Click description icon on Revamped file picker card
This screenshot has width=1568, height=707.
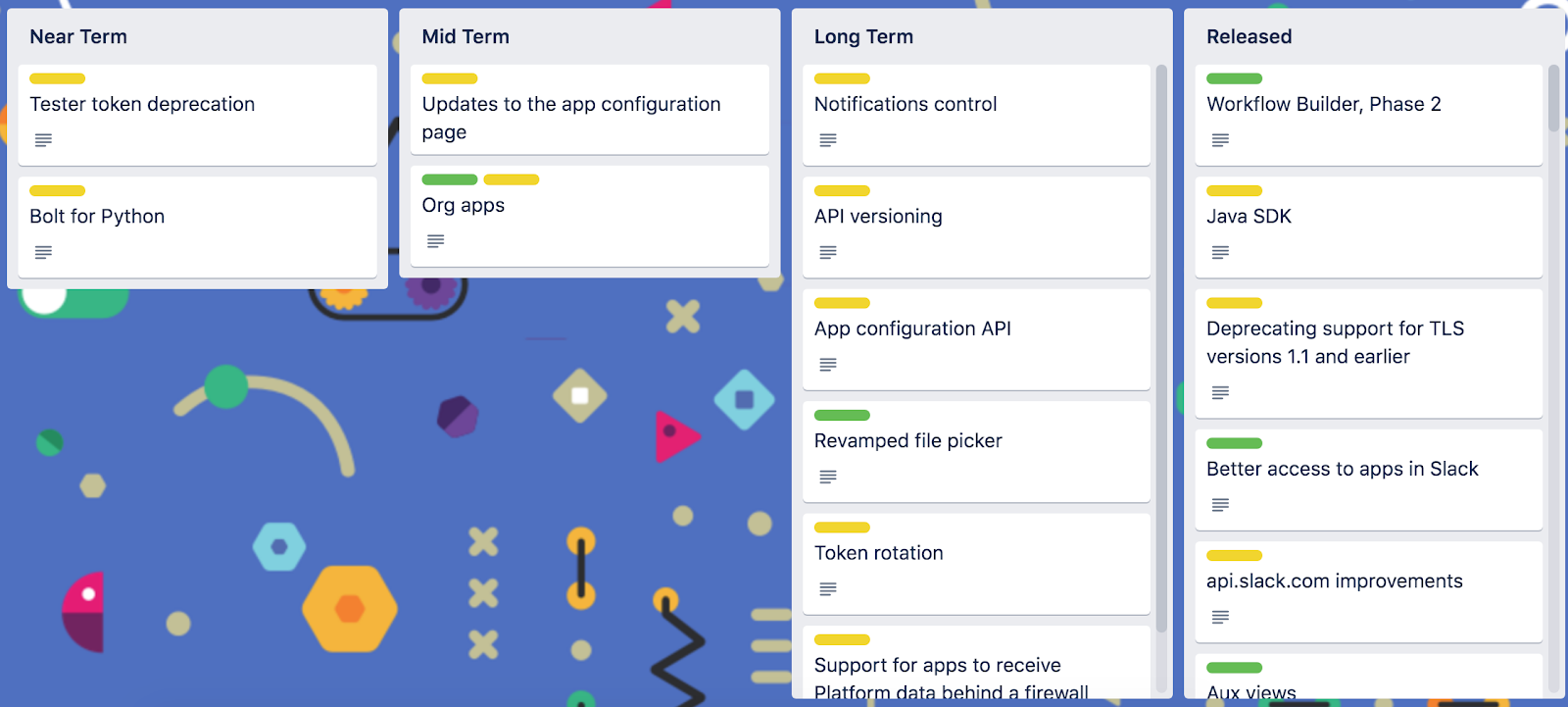[828, 477]
